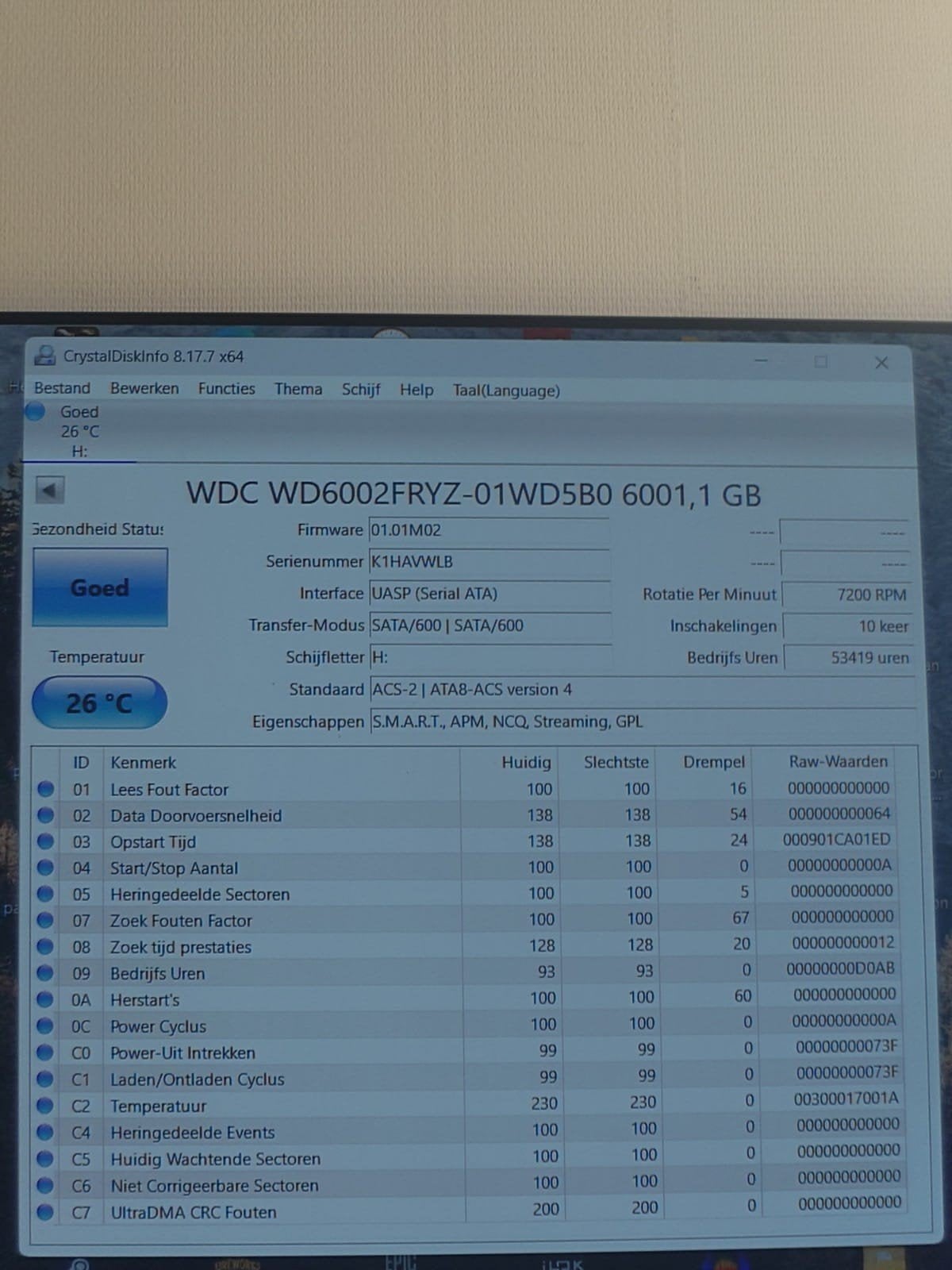952x1270 pixels.
Task: Click the Inschakelingen value 10 keer
Action: [846, 626]
